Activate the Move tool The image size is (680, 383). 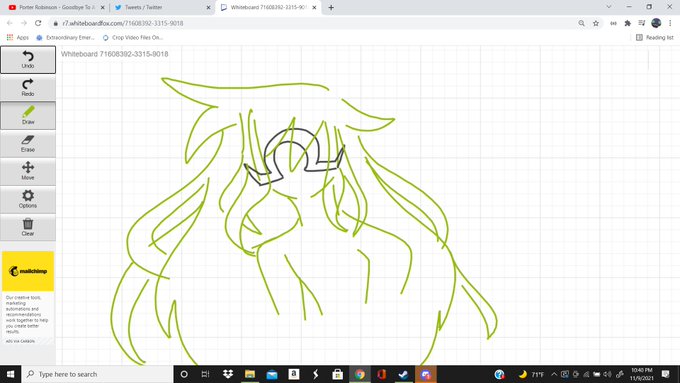(x=28, y=171)
